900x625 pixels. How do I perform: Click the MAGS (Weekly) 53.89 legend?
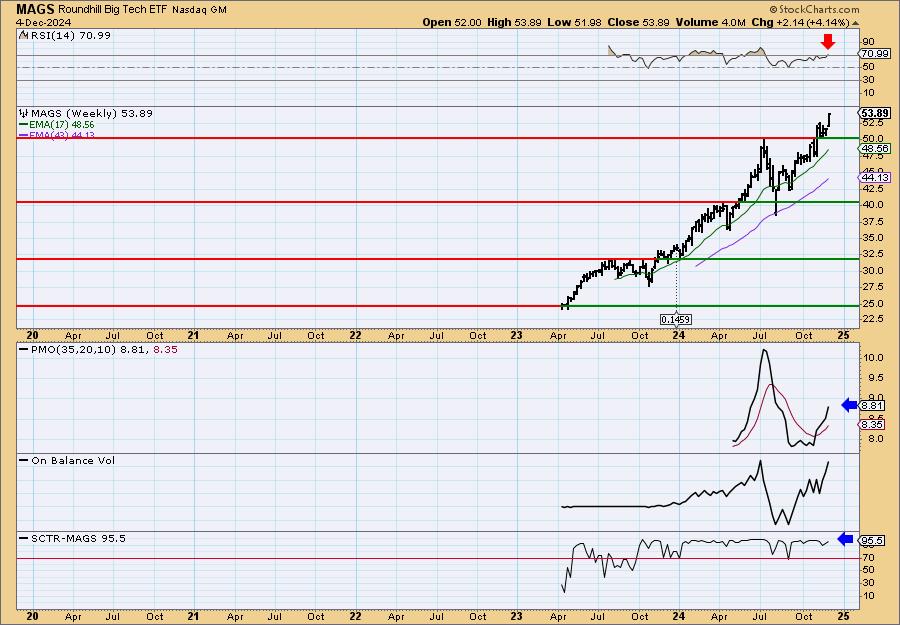pyautogui.click(x=92, y=113)
